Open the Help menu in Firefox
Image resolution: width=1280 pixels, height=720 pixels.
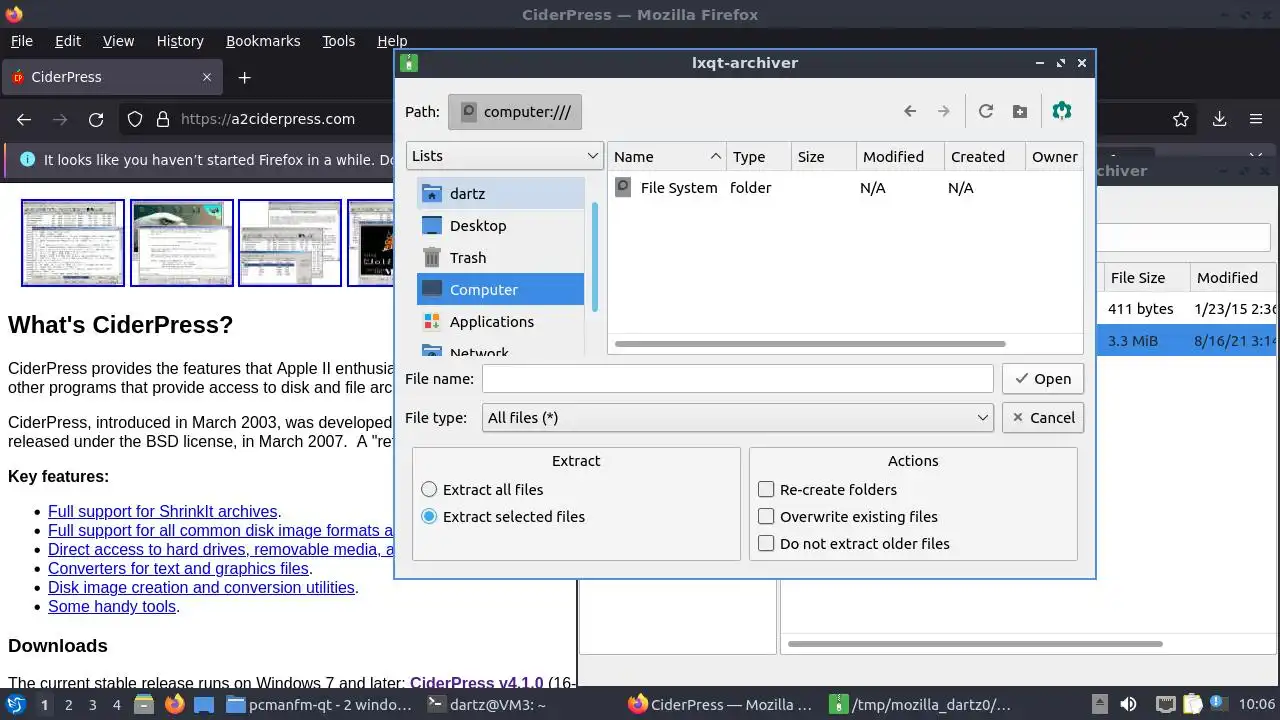[392, 41]
